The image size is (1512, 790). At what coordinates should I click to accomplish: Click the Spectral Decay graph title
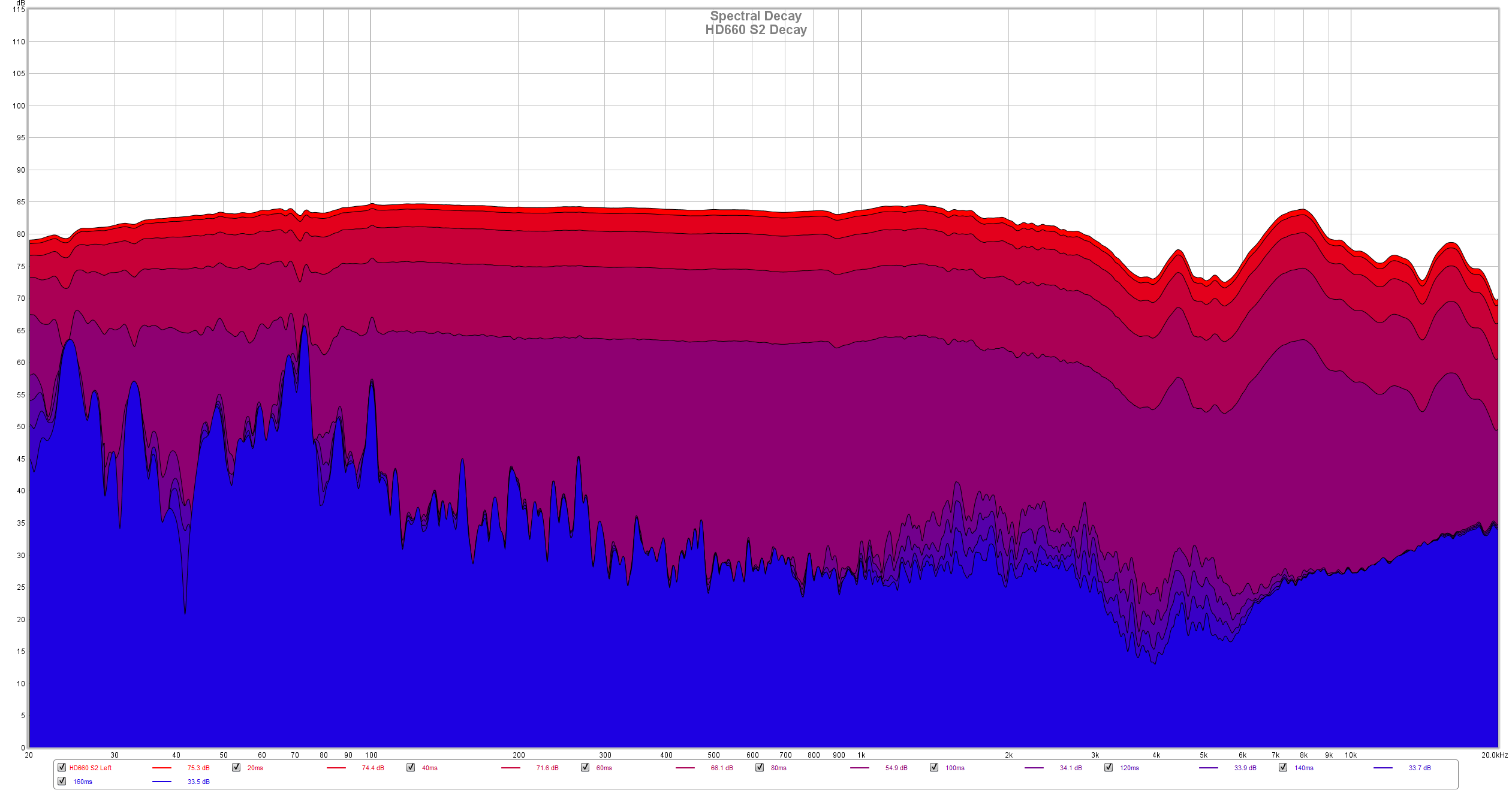pyautogui.click(x=755, y=16)
